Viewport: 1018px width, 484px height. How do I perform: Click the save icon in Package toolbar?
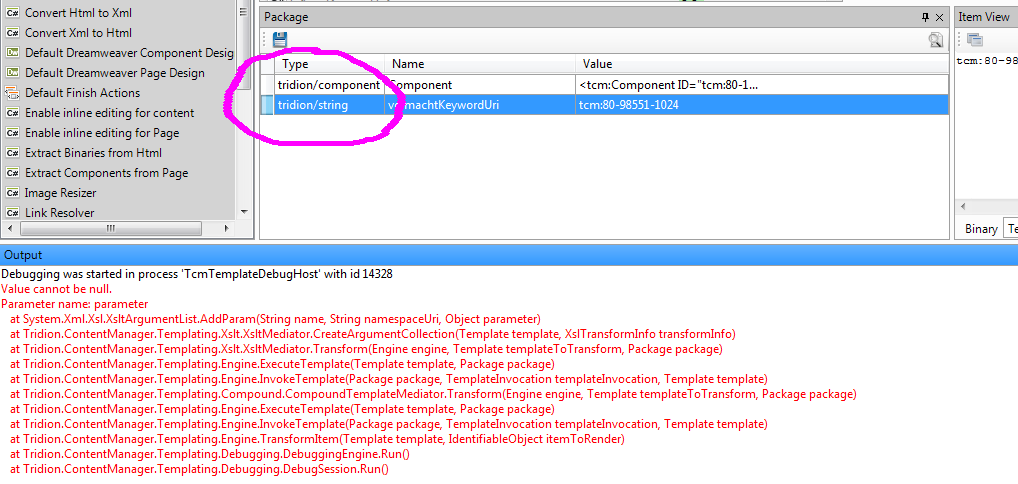(x=279, y=40)
